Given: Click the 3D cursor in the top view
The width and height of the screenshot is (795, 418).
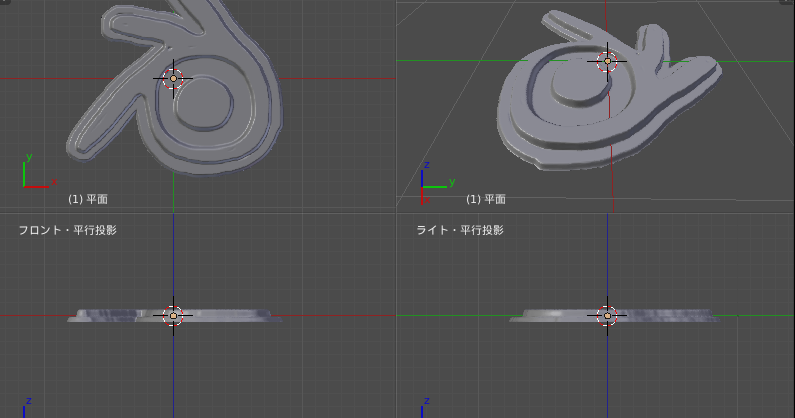Looking at the screenshot, I should (173, 79).
